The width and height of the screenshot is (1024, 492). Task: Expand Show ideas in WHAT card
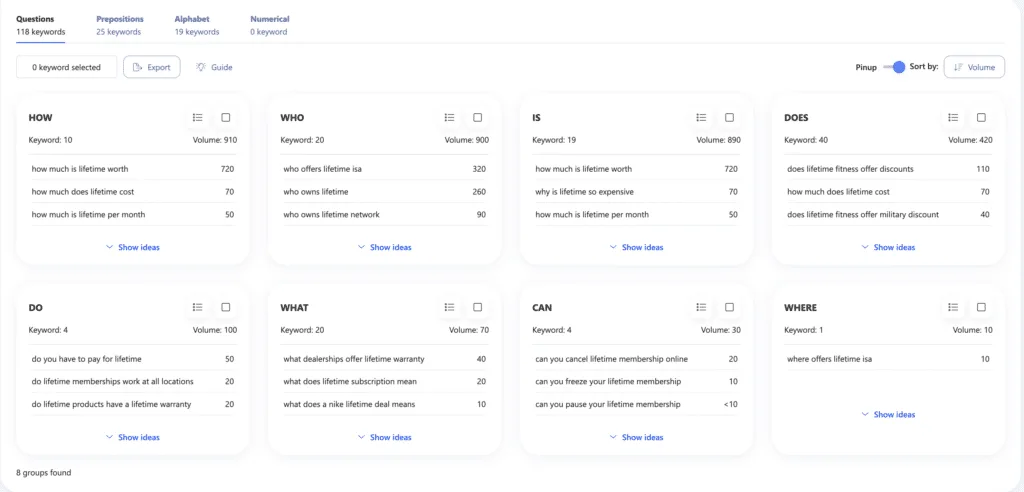coord(385,437)
